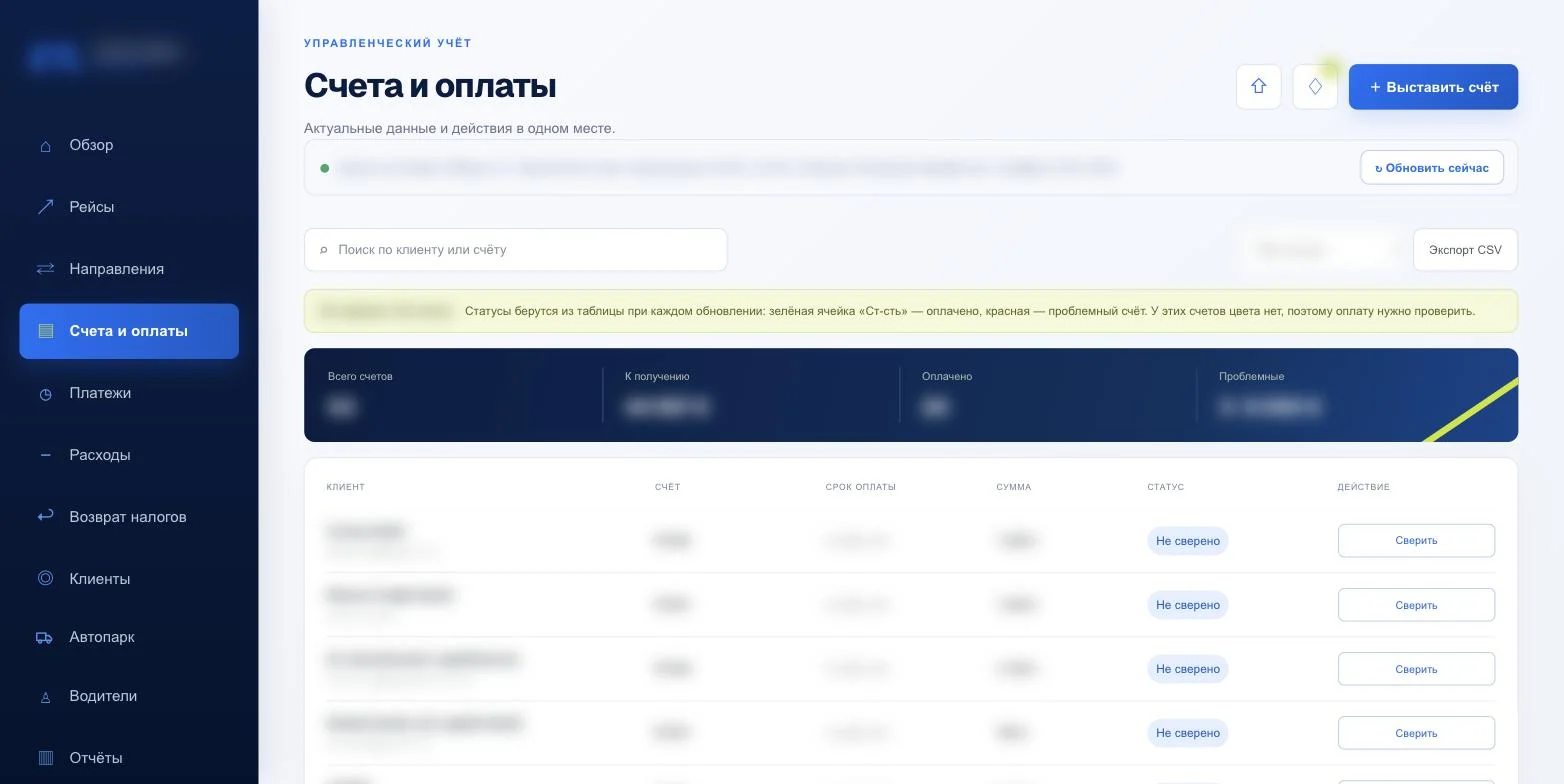This screenshot has width=1564, height=784.
Task: Click the truck icon for Автопарк
Action: point(45,637)
